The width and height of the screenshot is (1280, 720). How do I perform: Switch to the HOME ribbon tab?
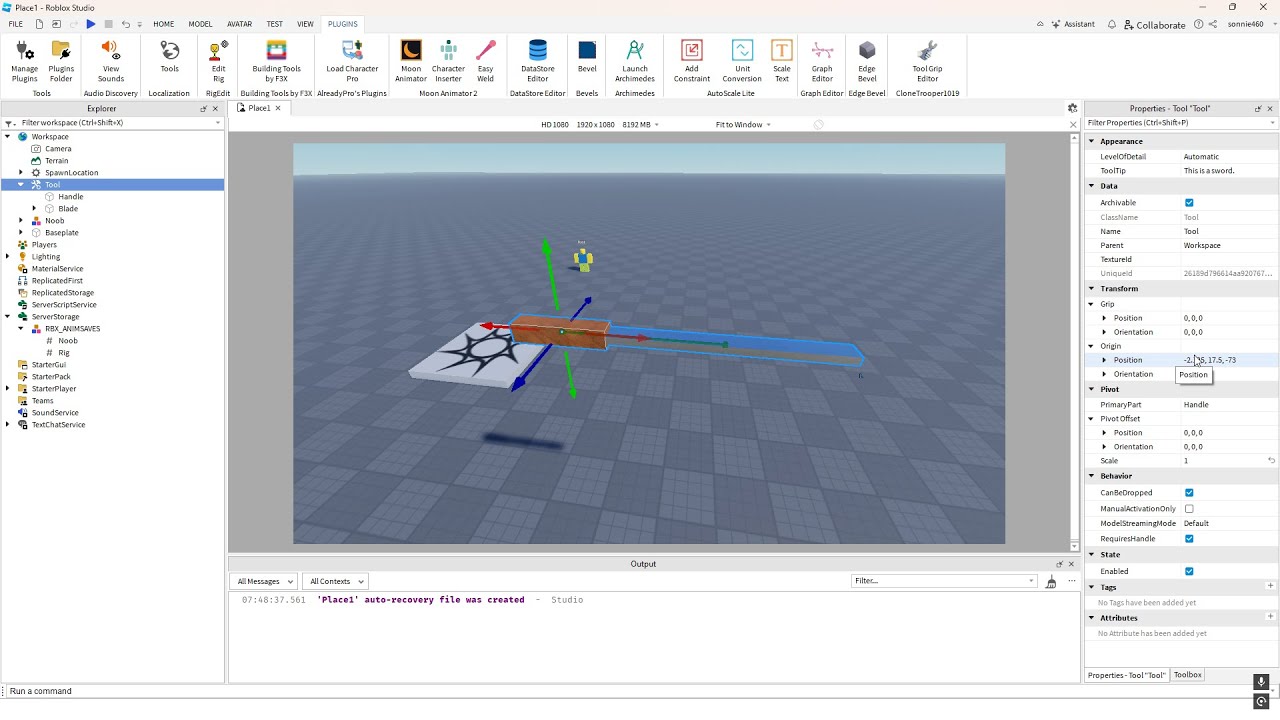tap(163, 24)
